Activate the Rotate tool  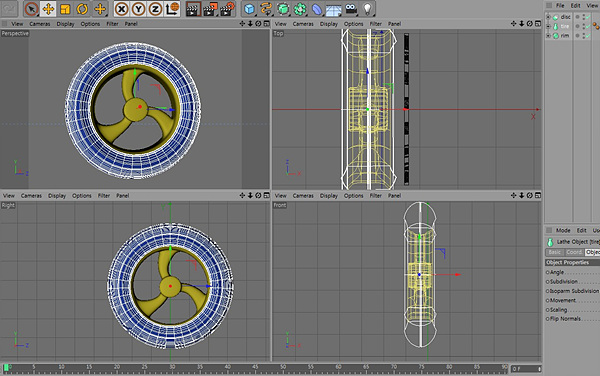[x=82, y=9]
